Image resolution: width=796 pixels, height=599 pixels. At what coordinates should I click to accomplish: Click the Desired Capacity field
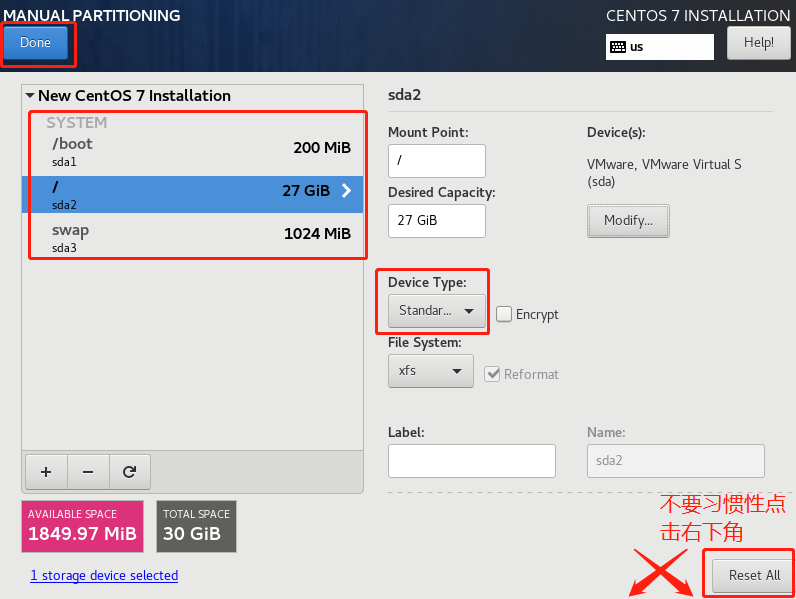point(437,221)
